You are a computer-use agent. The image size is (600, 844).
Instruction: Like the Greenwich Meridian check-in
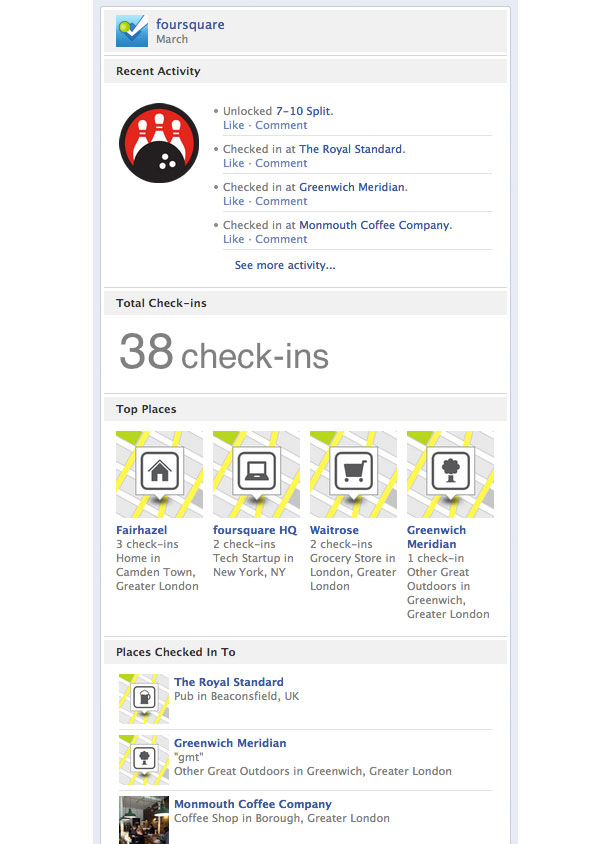[x=234, y=201]
